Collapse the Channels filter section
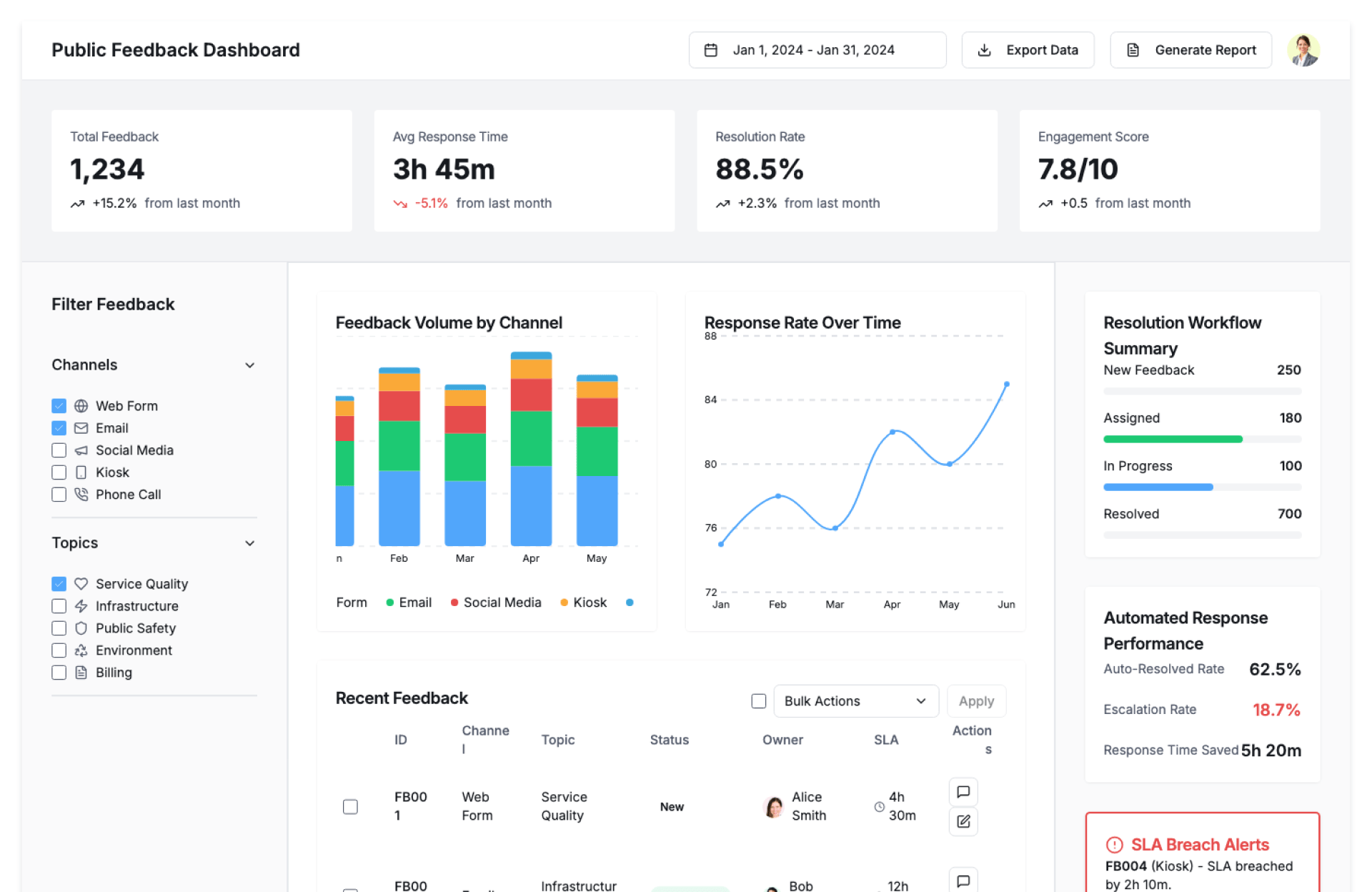 coord(249,365)
